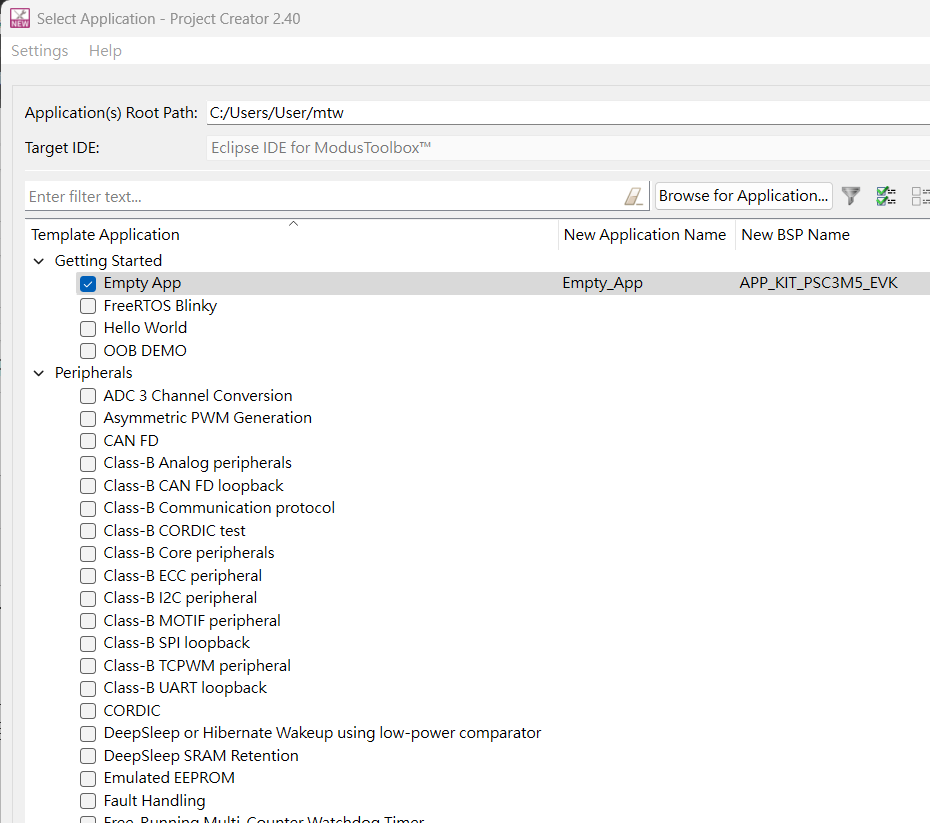Viewport: 930px width, 823px height.
Task: Select the Hello World label
Action: tap(145, 328)
